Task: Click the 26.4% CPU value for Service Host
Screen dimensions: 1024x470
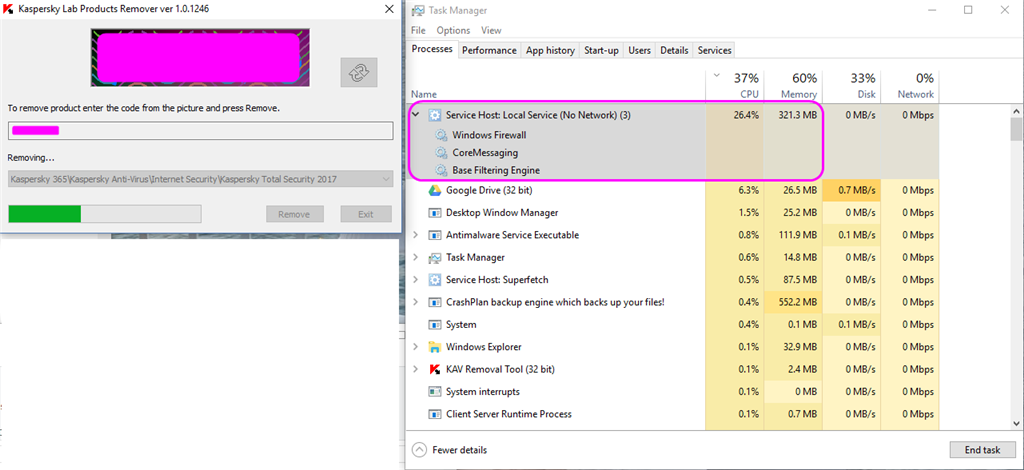Action: (x=745, y=115)
